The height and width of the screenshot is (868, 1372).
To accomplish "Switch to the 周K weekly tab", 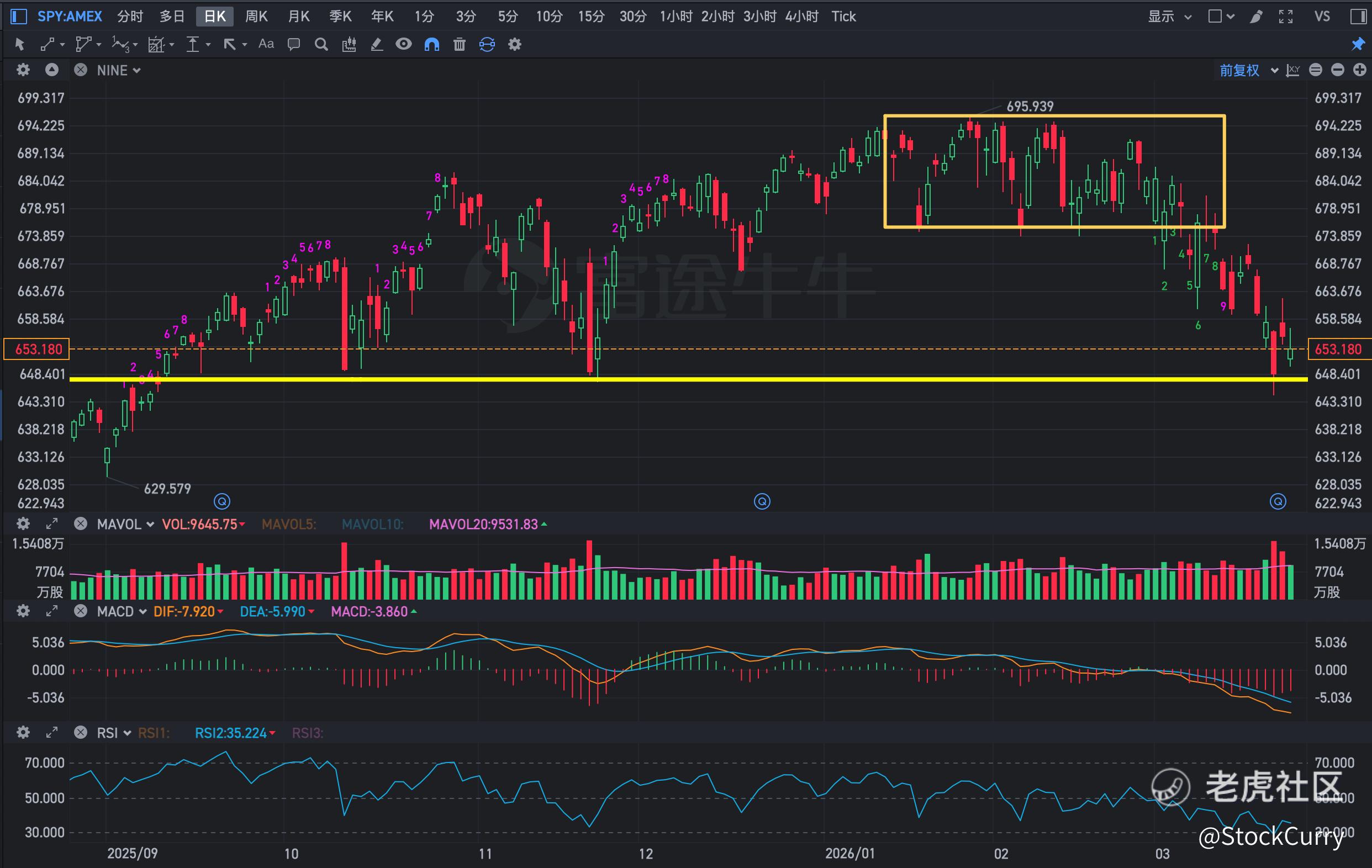I will tap(256, 17).
